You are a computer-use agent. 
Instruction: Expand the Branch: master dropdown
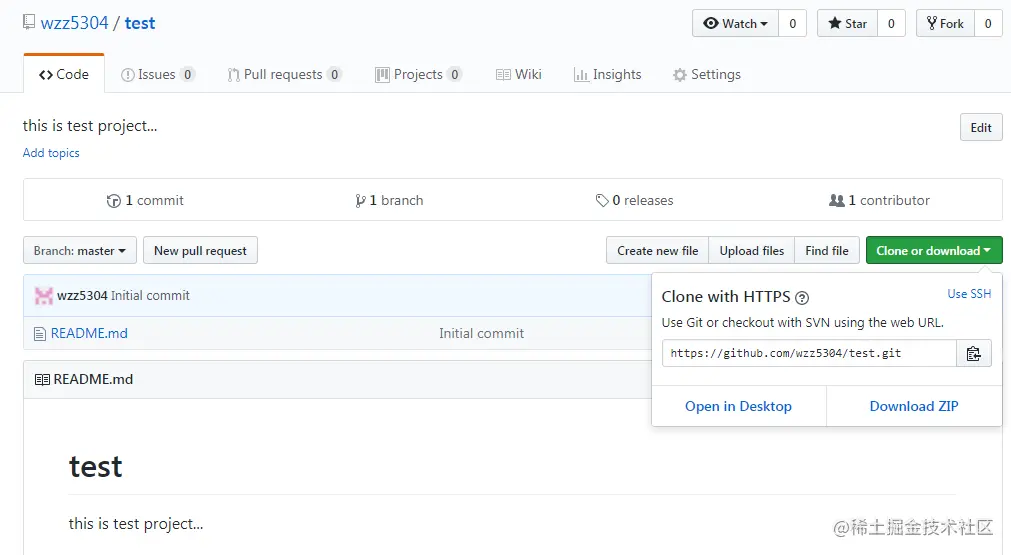tap(80, 250)
